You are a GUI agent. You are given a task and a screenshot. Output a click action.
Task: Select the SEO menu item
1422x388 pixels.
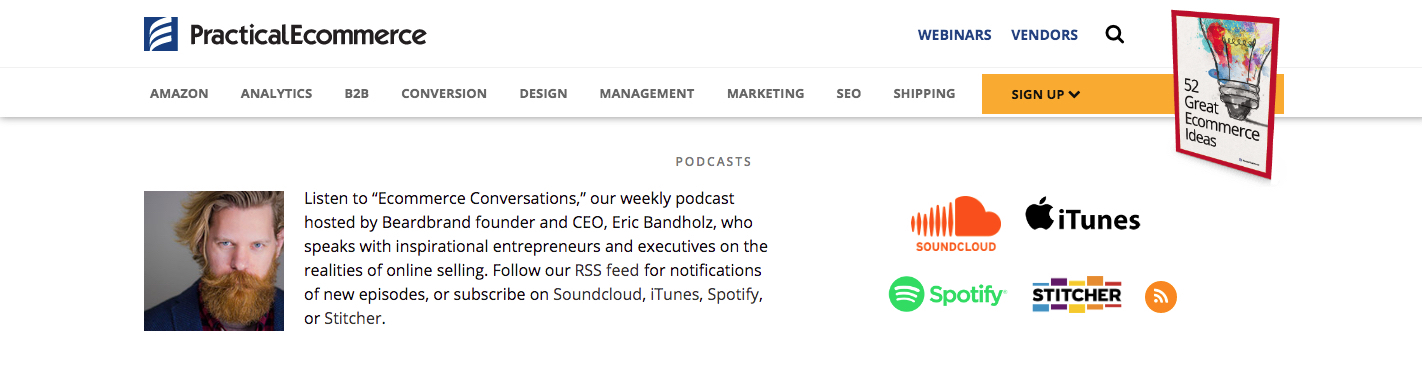tap(849, 94)
